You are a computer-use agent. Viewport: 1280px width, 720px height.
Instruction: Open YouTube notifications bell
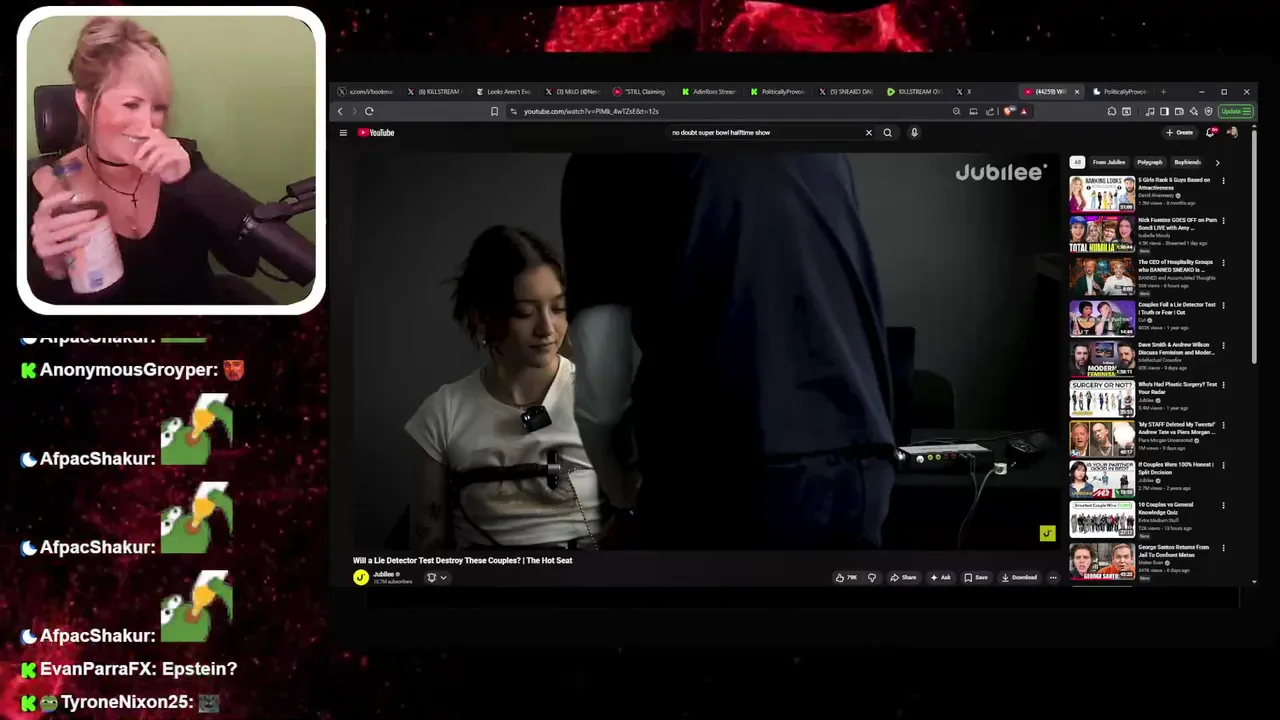(x=1211, y=132)
